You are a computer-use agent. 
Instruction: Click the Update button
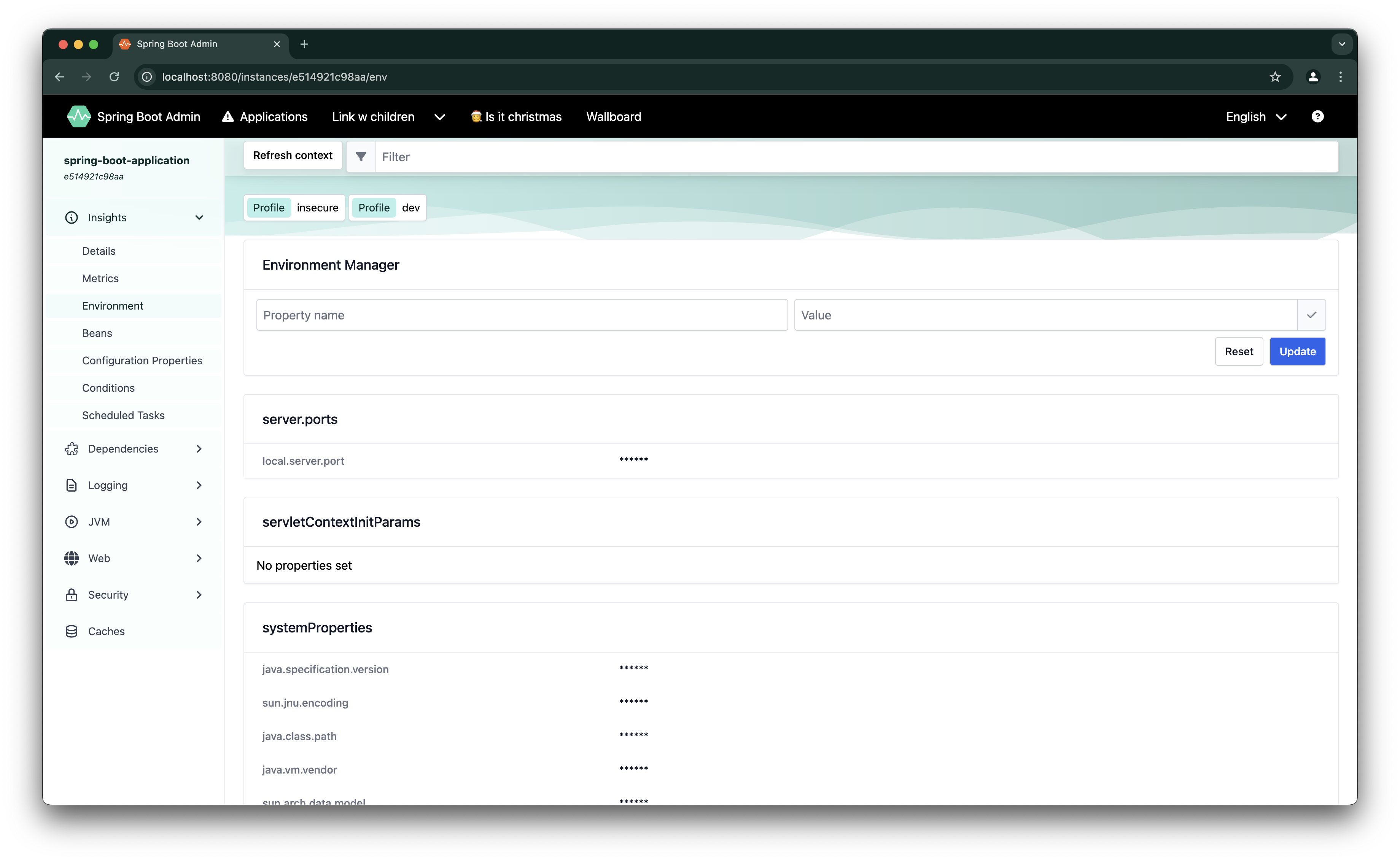click(1297, 351)
